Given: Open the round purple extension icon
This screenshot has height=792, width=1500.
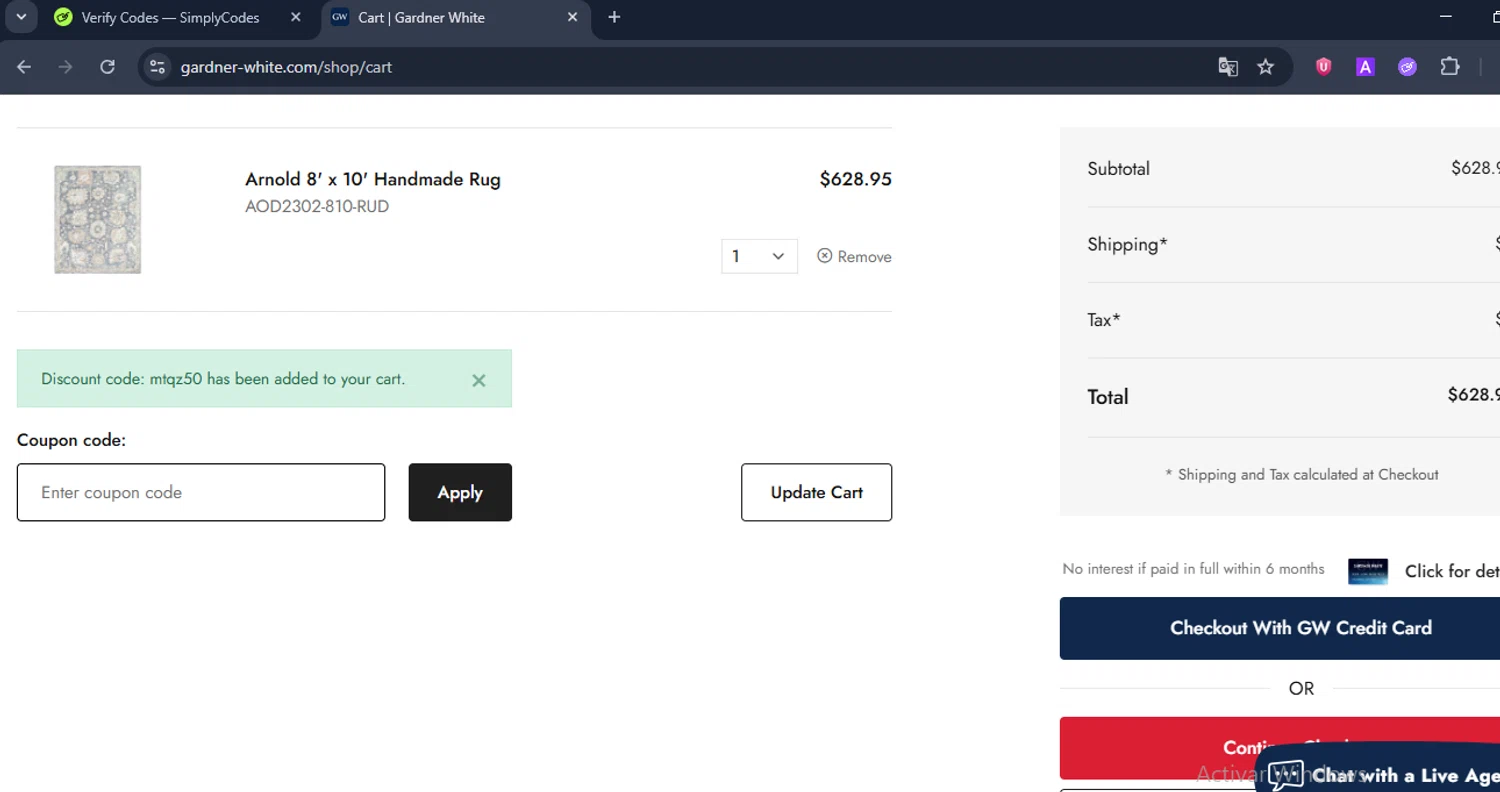Looking at the screenshot, I should coord(1407,67).
